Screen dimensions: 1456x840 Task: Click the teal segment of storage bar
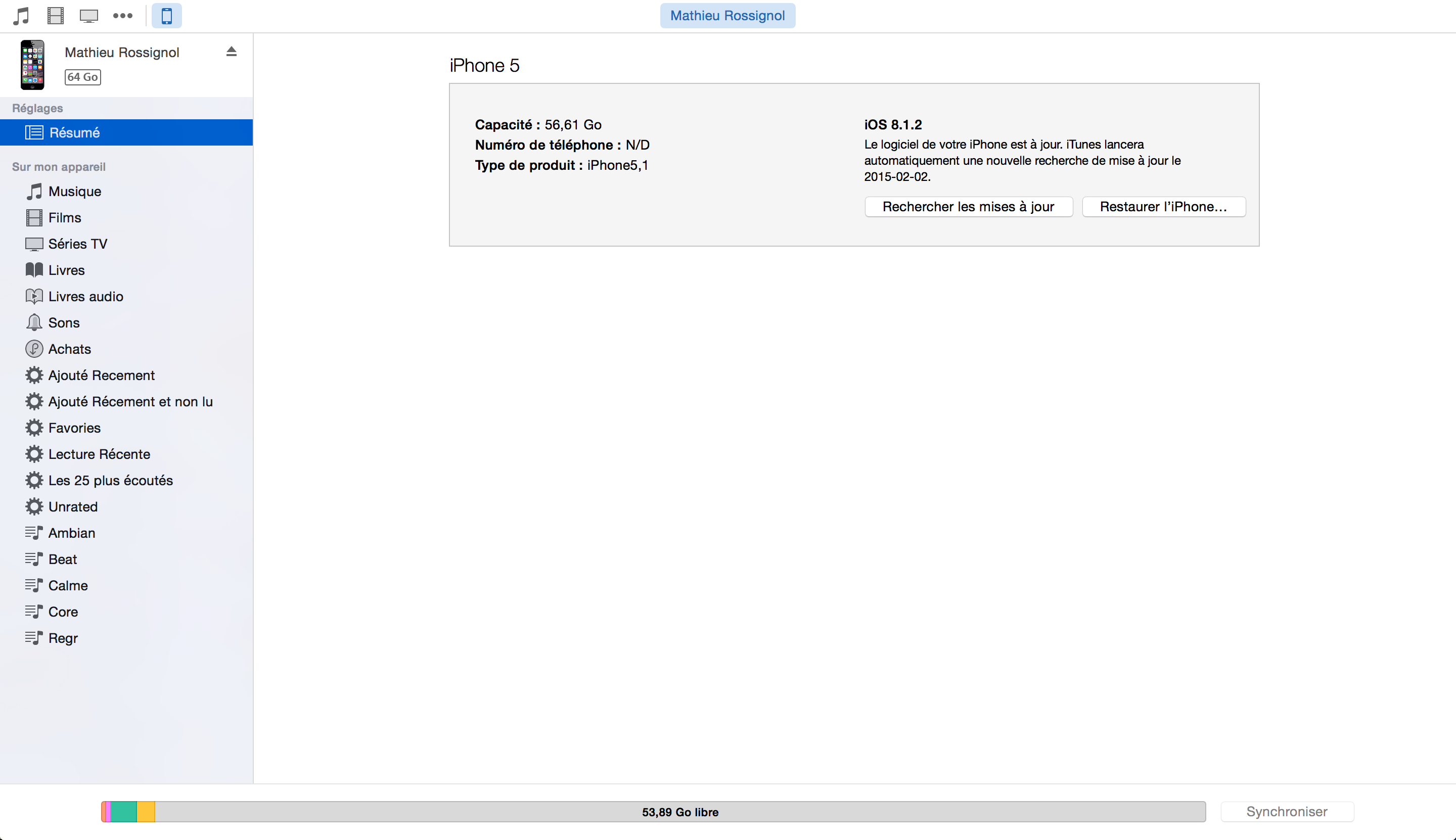(x=123, y=812)
